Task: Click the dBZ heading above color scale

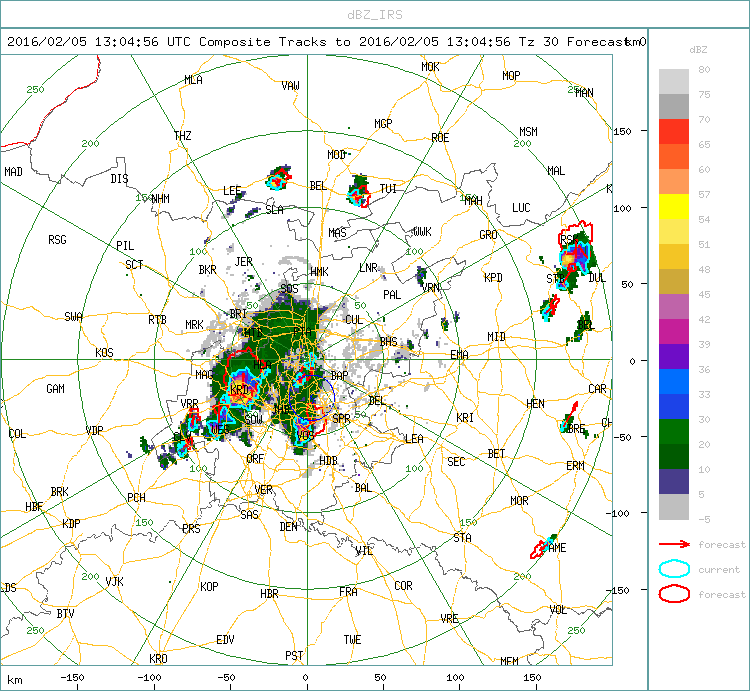Action: pyautogui.click(x=698, y=50)
